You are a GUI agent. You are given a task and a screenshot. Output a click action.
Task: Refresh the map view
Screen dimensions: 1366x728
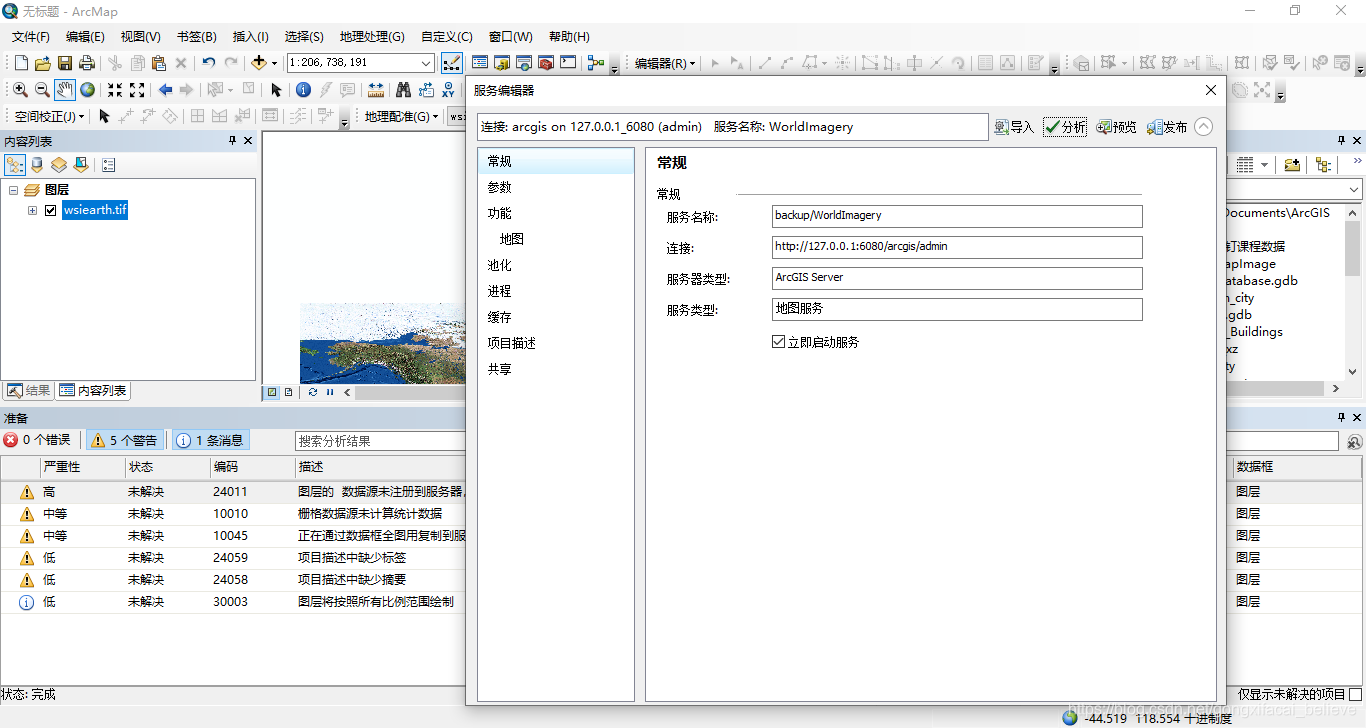pyautogui.click(x=313, y=392)
